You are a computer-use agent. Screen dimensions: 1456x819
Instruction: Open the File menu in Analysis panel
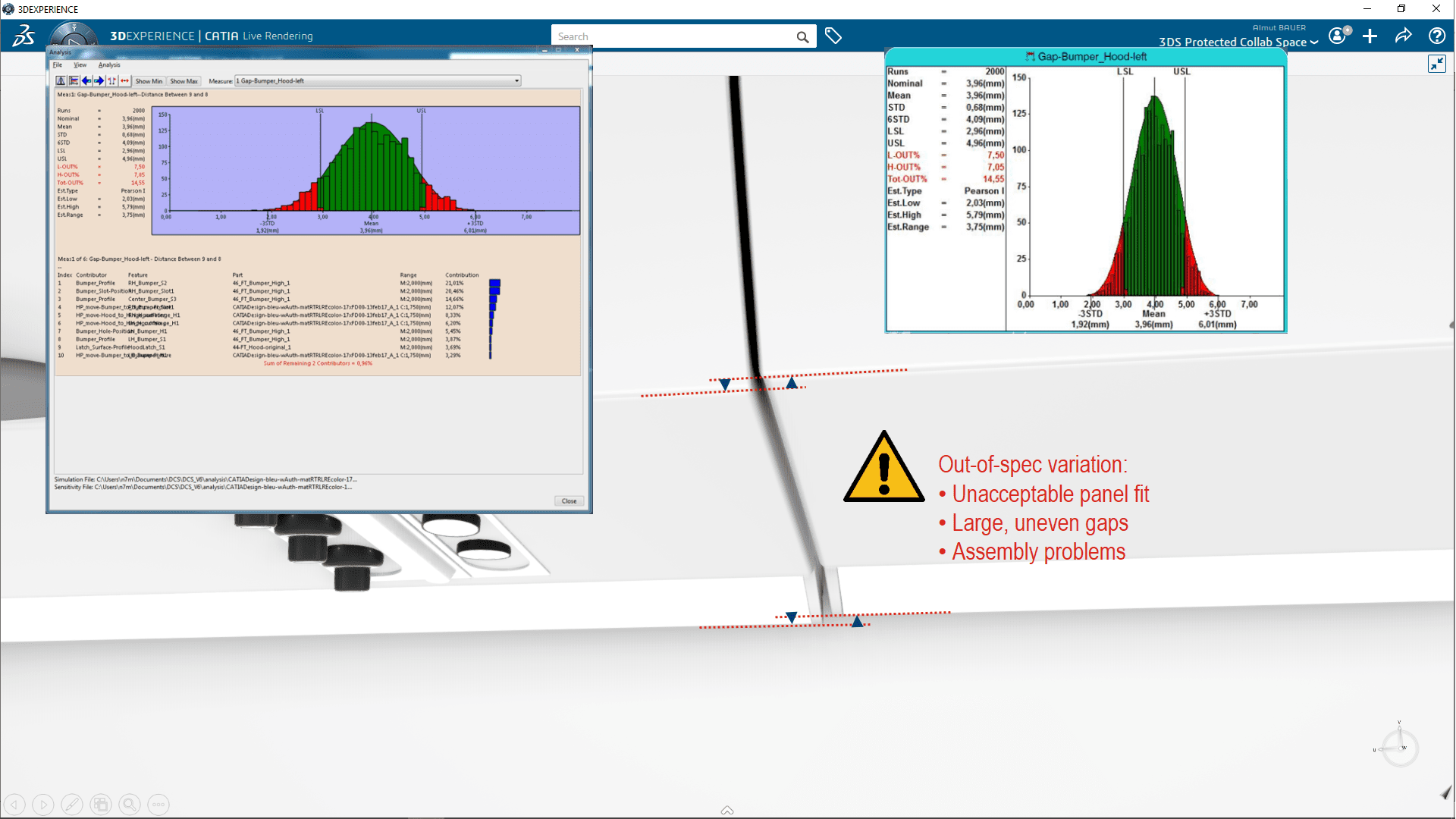click(57, 64)
